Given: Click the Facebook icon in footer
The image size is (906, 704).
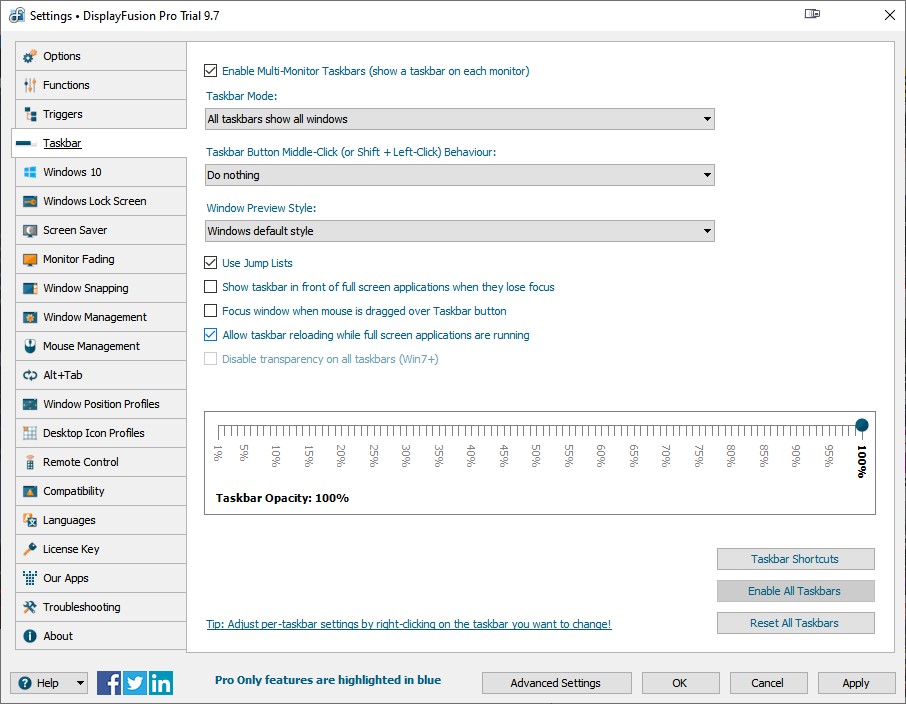Looking at the screenshot, I should 109,683.
